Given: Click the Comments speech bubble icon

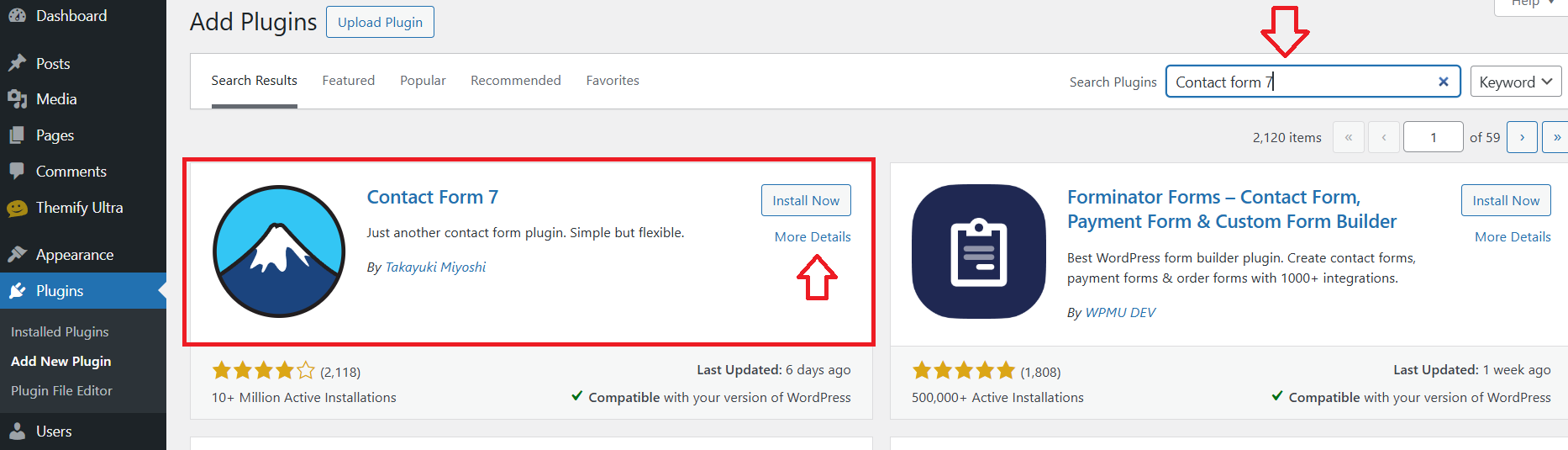Looking at the screenshot, I should click(17, 171).
